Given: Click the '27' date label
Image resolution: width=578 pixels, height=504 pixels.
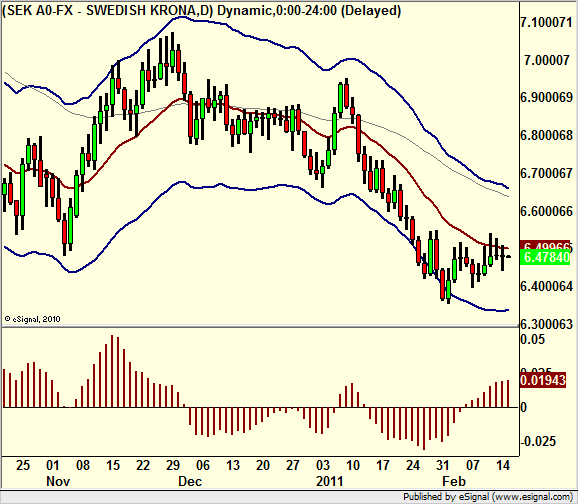Looking at the screenshot, I should 293,466.
